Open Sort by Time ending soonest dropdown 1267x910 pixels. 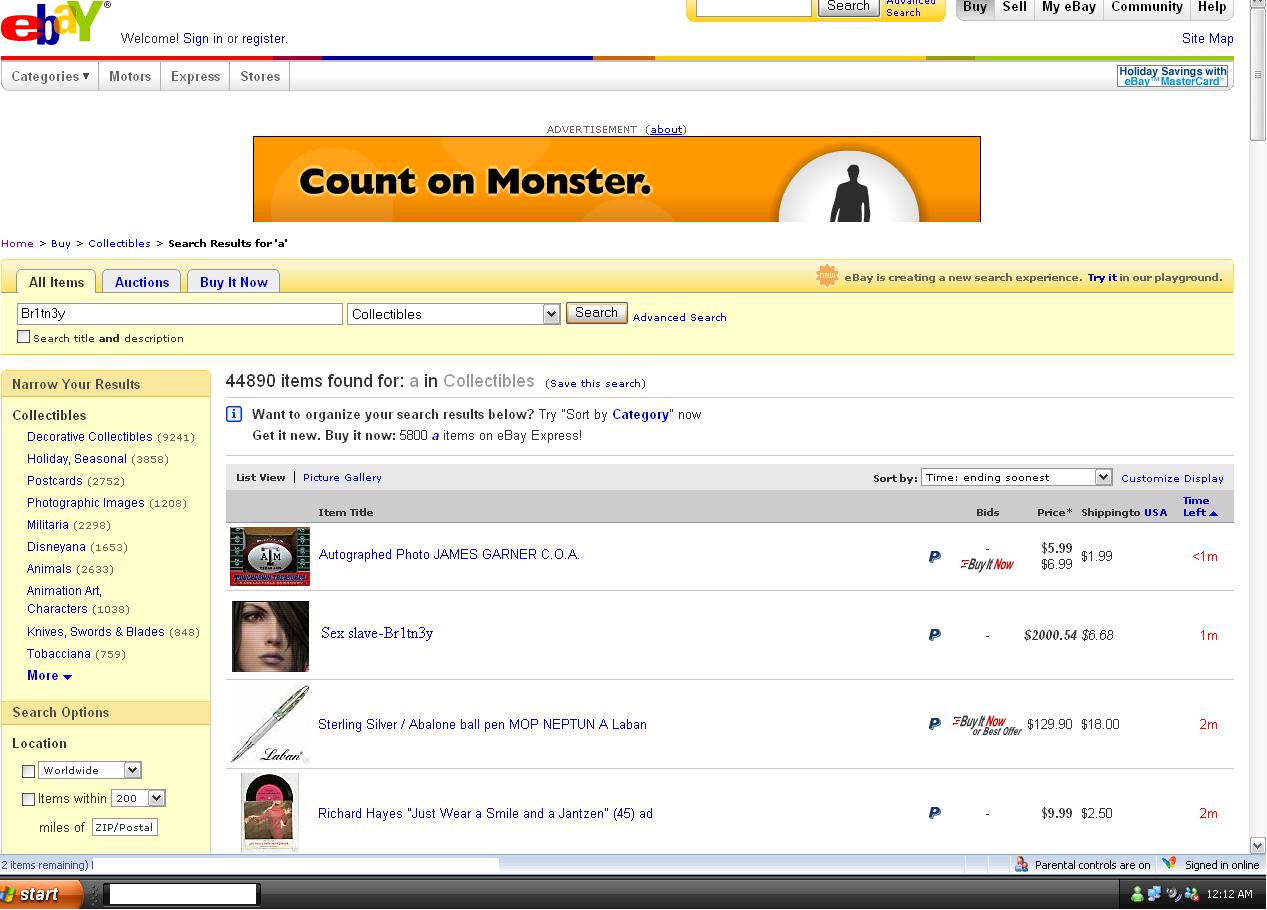tap(1016, 477)
